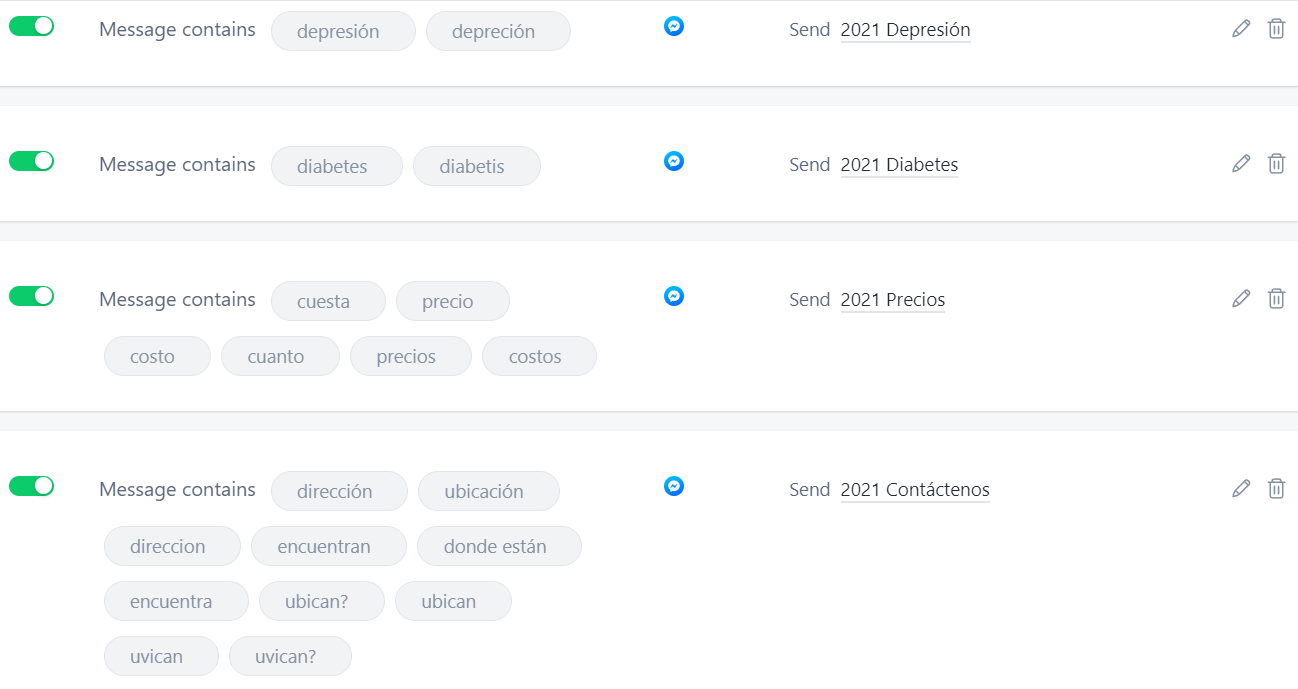Click the 'uvican?' keyword chip
Image resolution: width=1298 pixels, height=689 pixels.
[x=290, y=656]
